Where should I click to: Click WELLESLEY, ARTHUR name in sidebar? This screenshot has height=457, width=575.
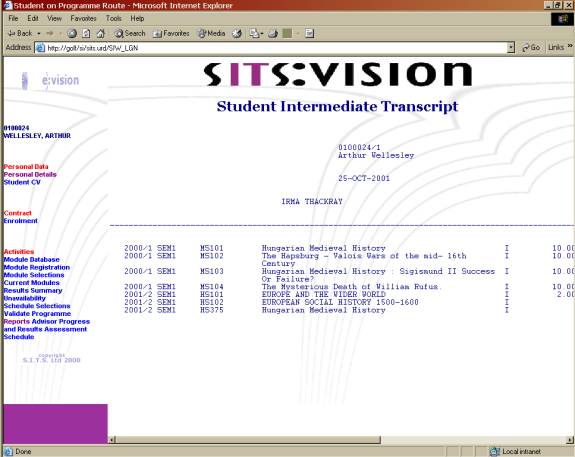(37, 136)
